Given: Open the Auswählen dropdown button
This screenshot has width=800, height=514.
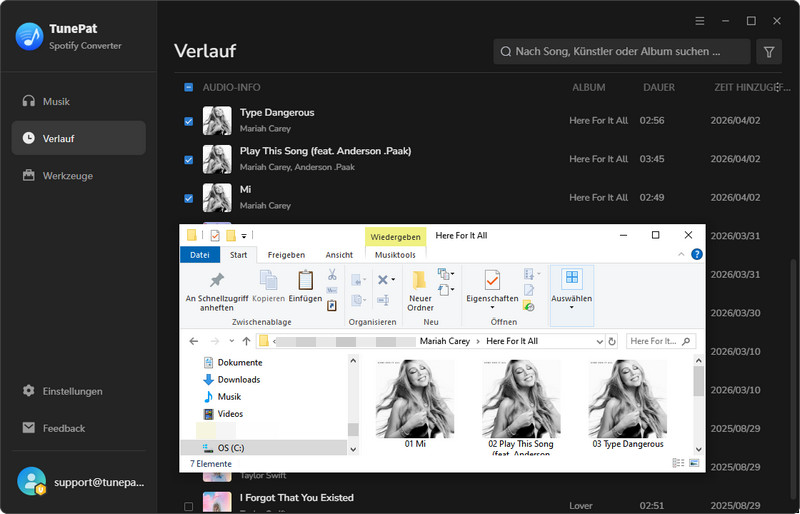Looking at the screenshot, I should 571,296.
